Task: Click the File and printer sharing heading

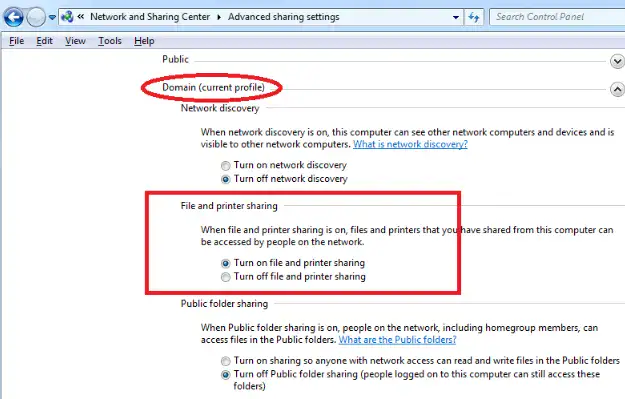Action: [229, 206]
